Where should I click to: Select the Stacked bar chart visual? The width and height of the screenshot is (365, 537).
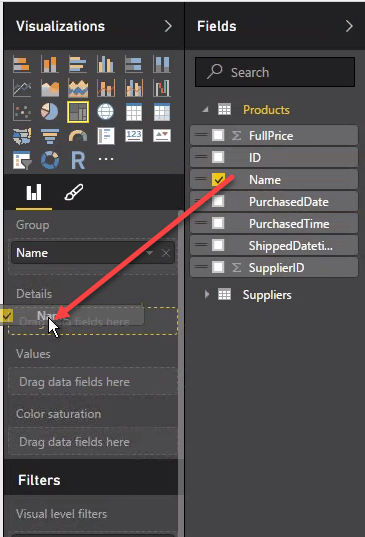(x=22, y=64)
